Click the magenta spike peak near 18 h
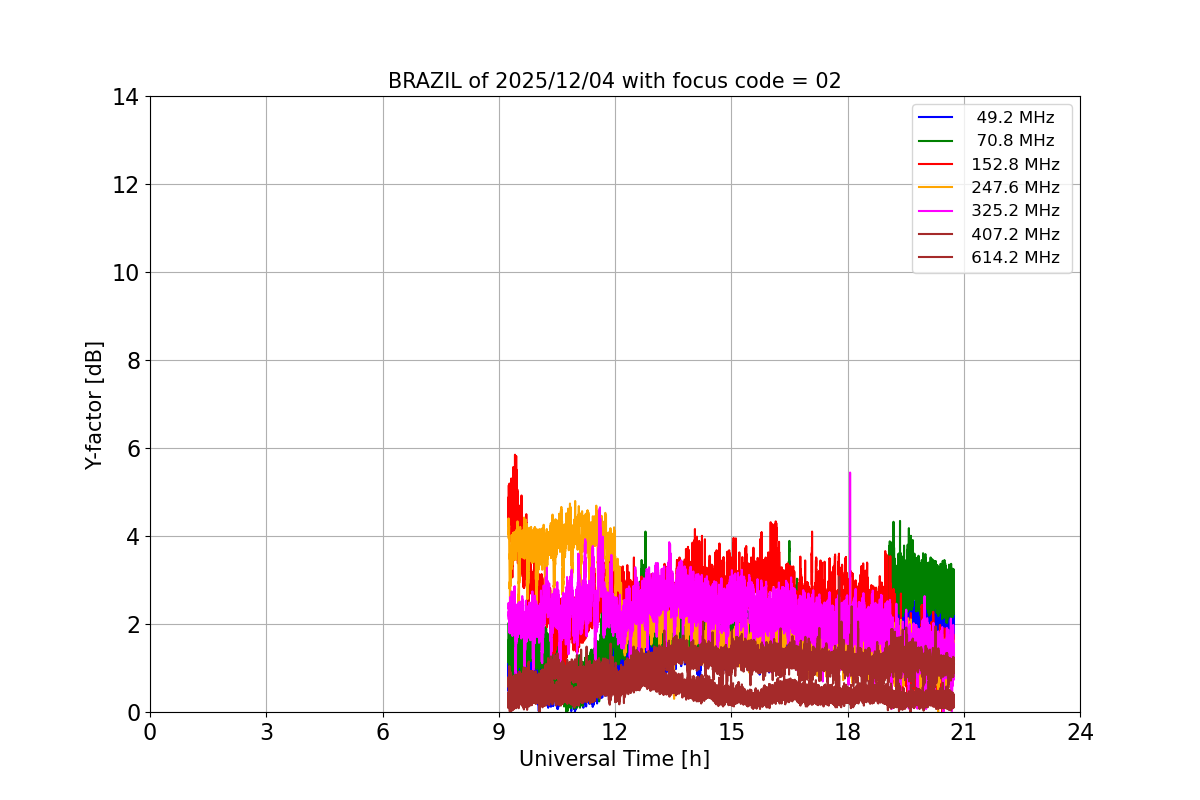1200x800 pixels. click(x=850, y=473)
